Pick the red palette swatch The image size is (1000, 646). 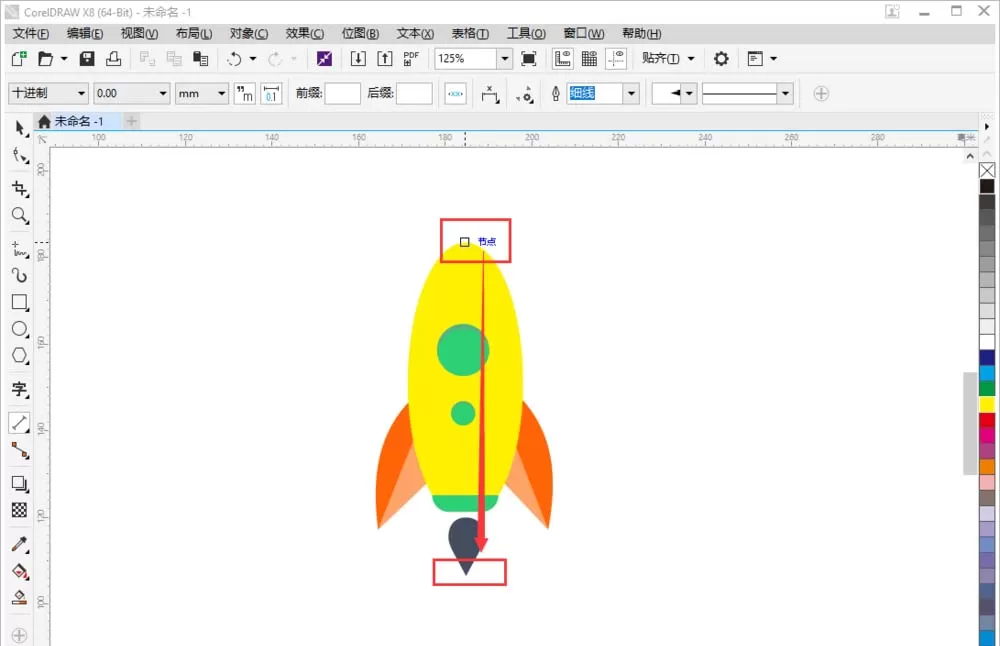987,420
